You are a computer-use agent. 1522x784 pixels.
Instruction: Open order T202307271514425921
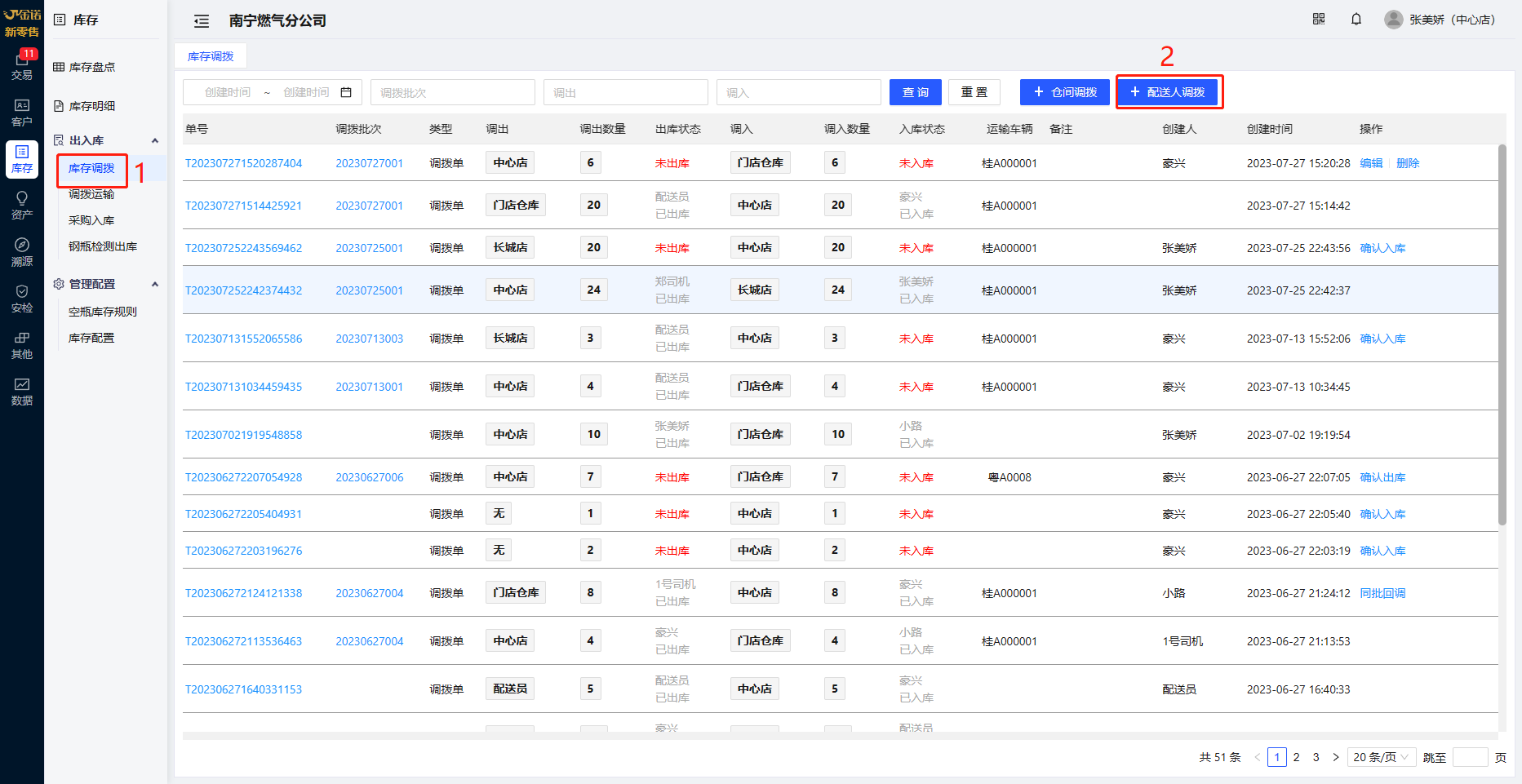243,206
